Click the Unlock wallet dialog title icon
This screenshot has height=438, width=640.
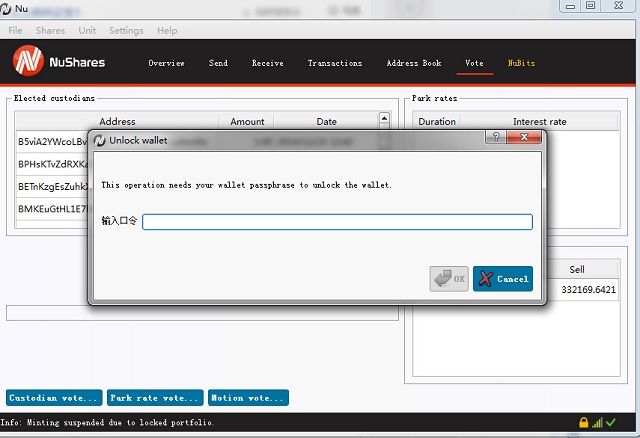[x=100, y=140]
